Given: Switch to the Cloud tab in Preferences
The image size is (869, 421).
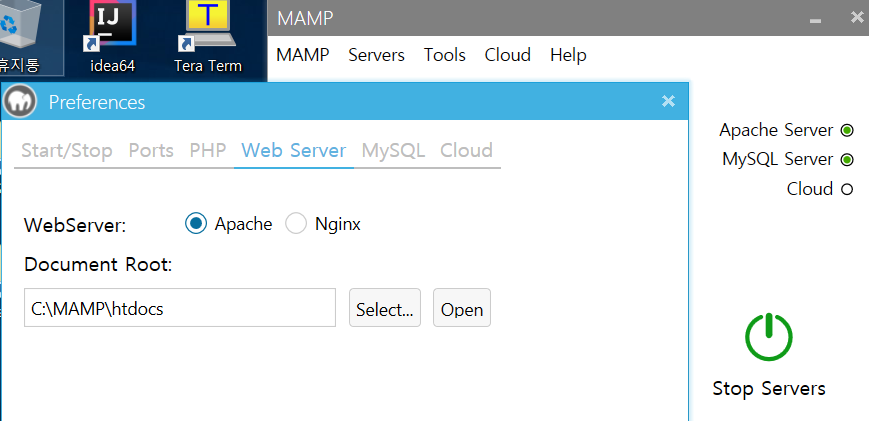Looking at the screenshot, I should point(466,151).
